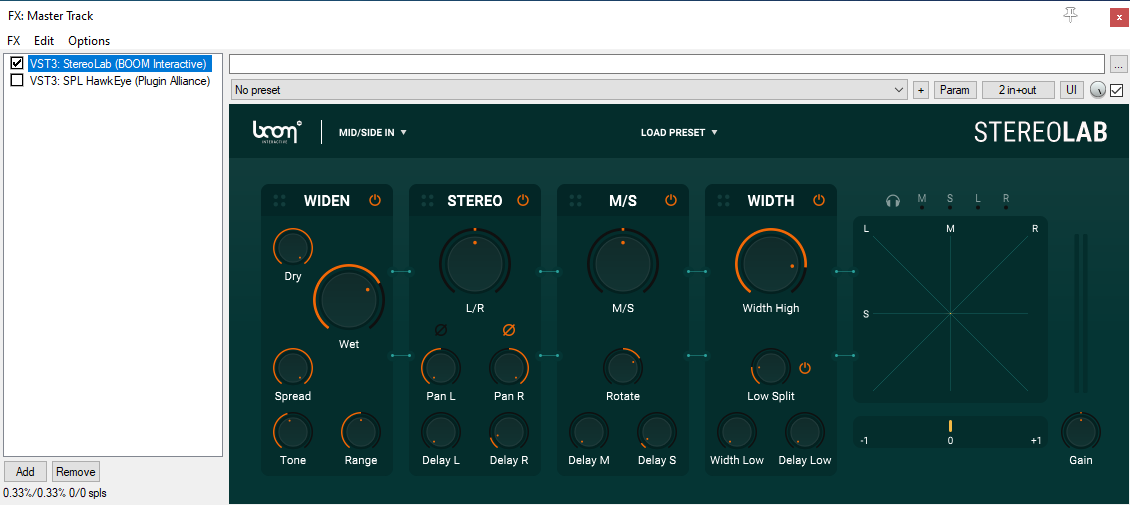The height and width of the screenshot is (505, 1130).
Task: Toggle the WIDEN module power icon
Action: click(x=375, y=200)
